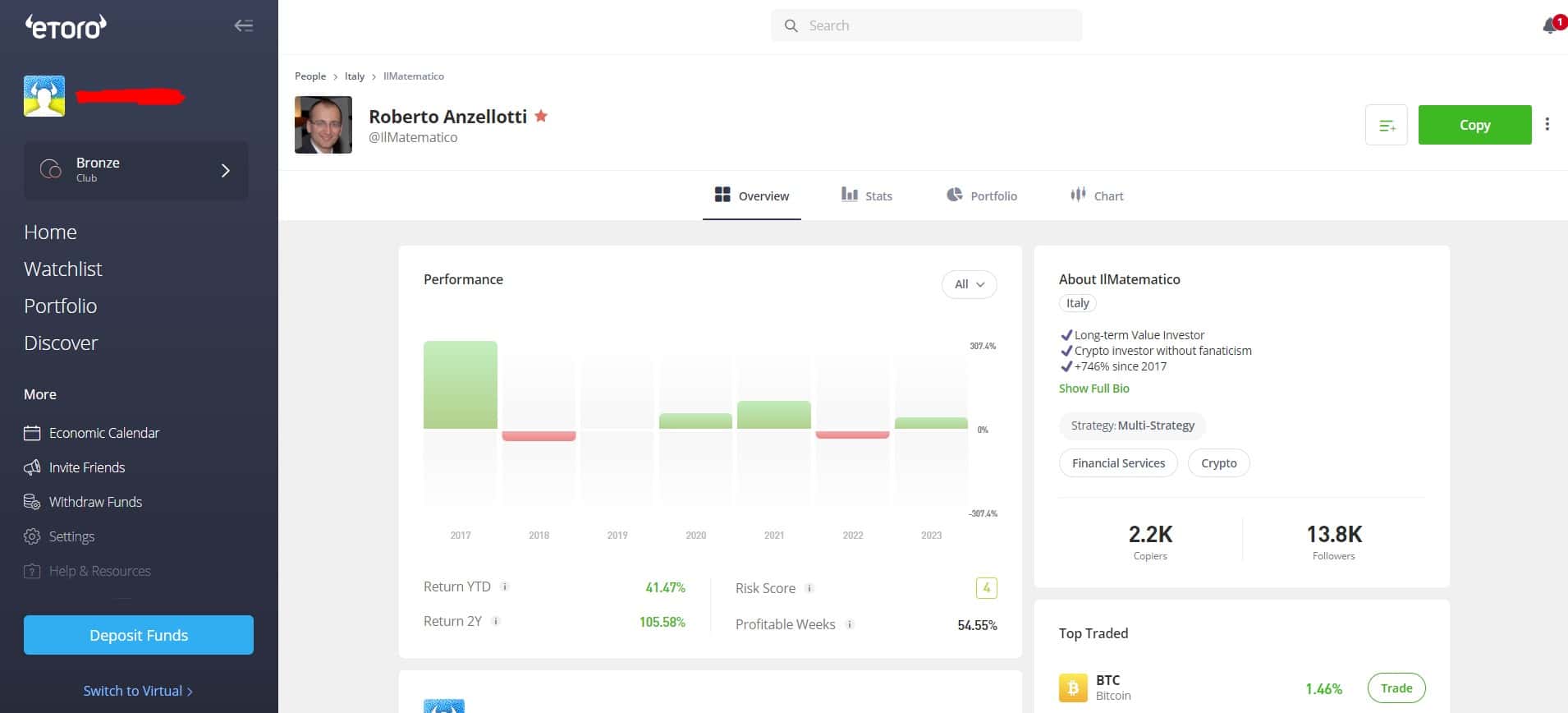This screenshot has width=1568, height=713.
Task: Expand the Bronze Club chevron
Action: [x=226, y=171]
